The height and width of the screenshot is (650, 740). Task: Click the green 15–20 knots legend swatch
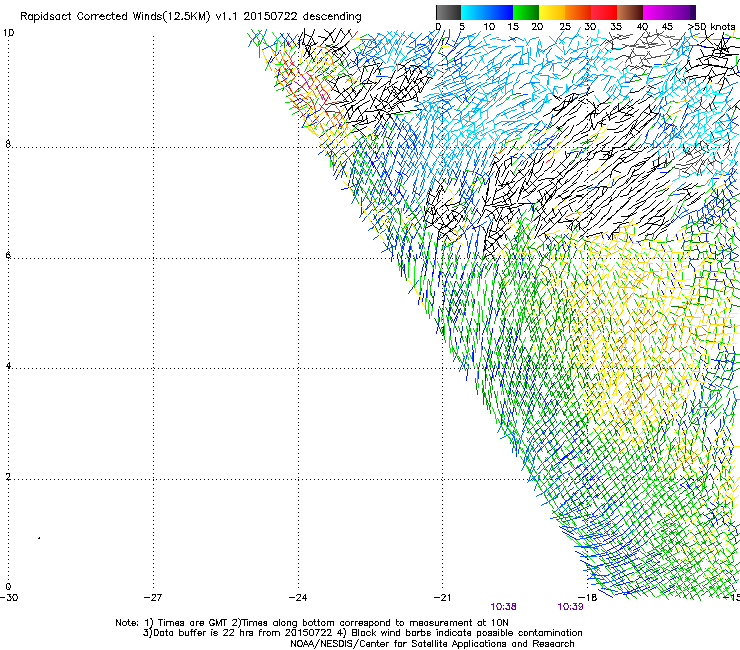[x=526, y=12]
